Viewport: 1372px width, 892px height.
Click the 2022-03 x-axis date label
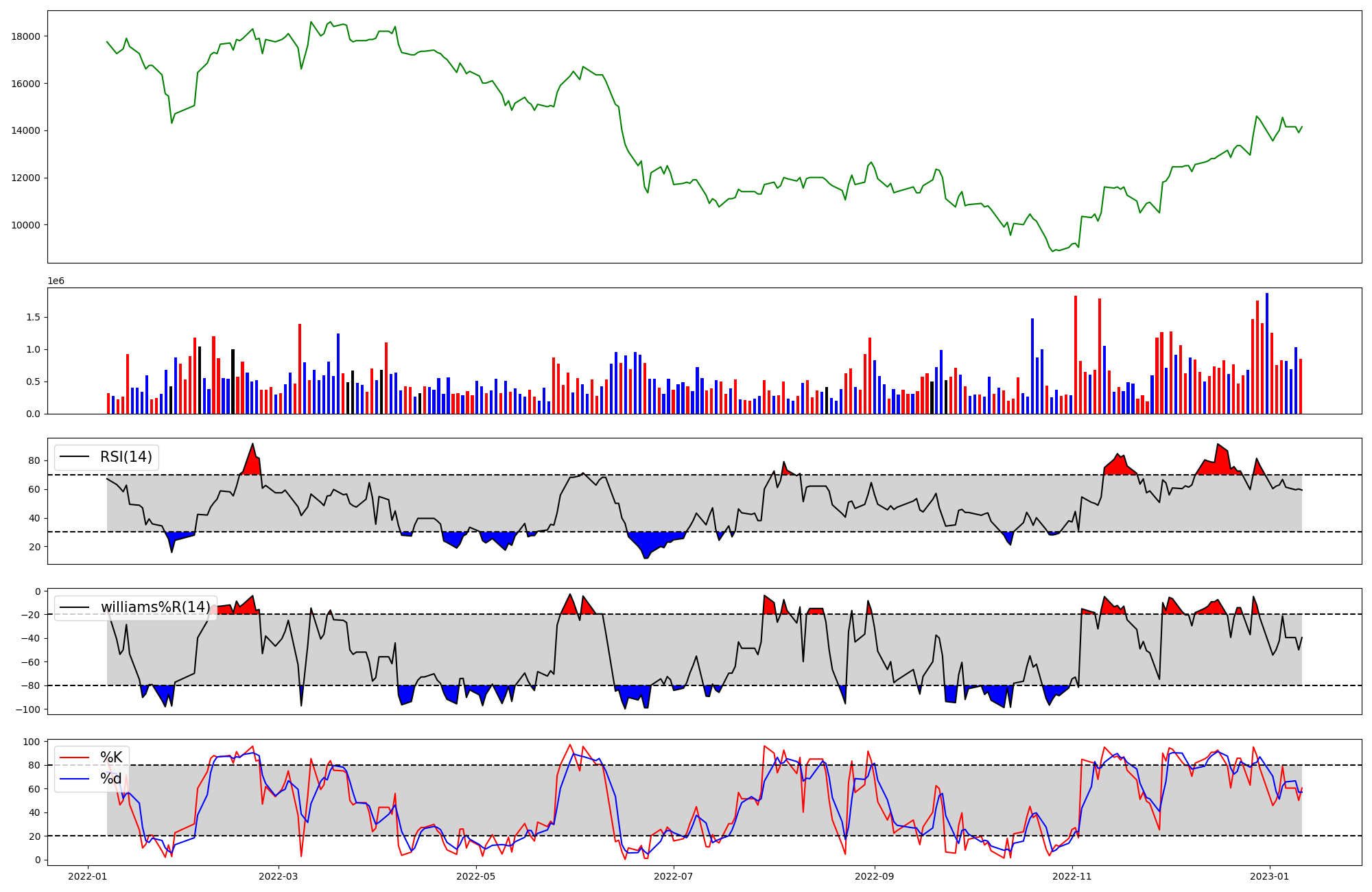[279, 876]
